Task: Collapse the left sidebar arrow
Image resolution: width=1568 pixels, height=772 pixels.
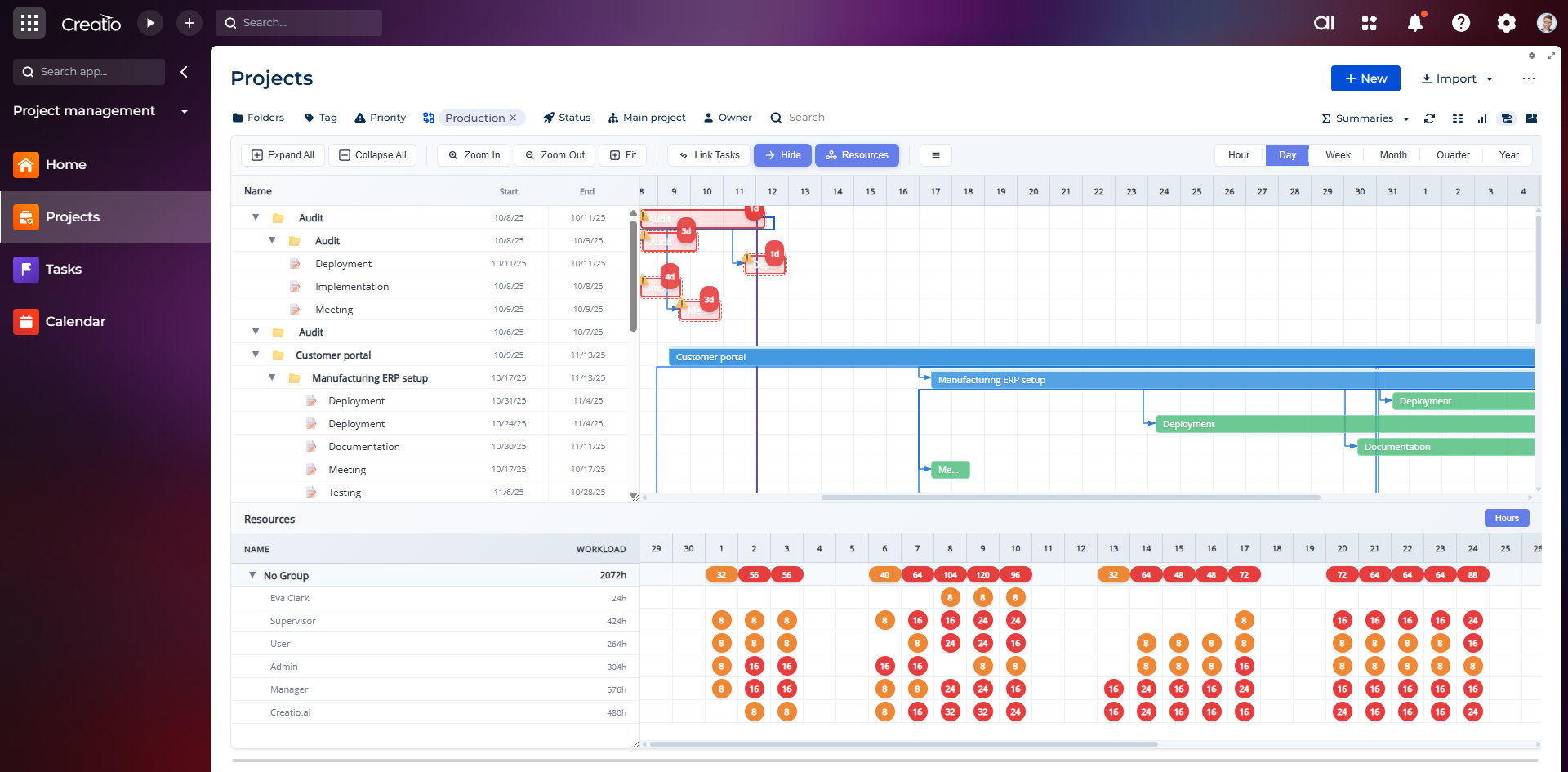Action: pyautogui.click(x=185, y=72)
